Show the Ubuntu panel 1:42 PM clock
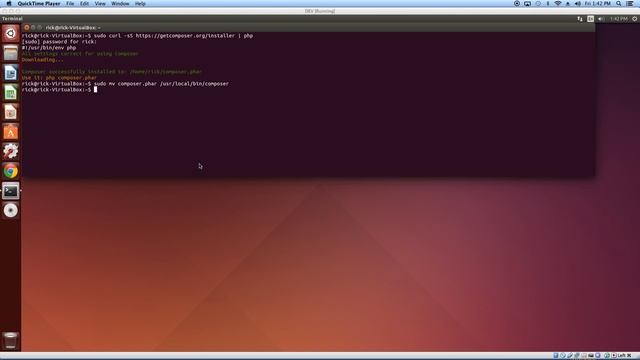The height and width of the screenshot is (360, 640). click(x=619, y=19)
